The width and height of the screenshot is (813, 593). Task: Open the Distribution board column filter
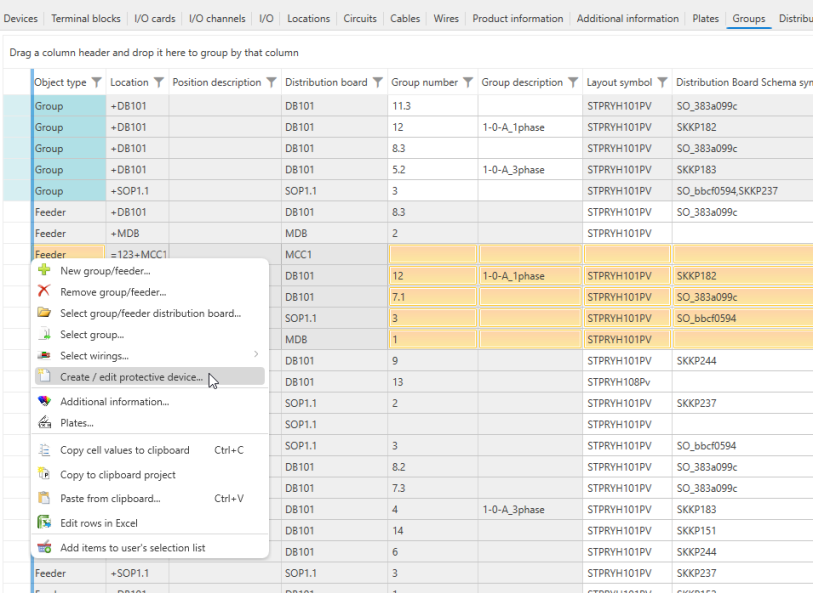tap(377, 83)
